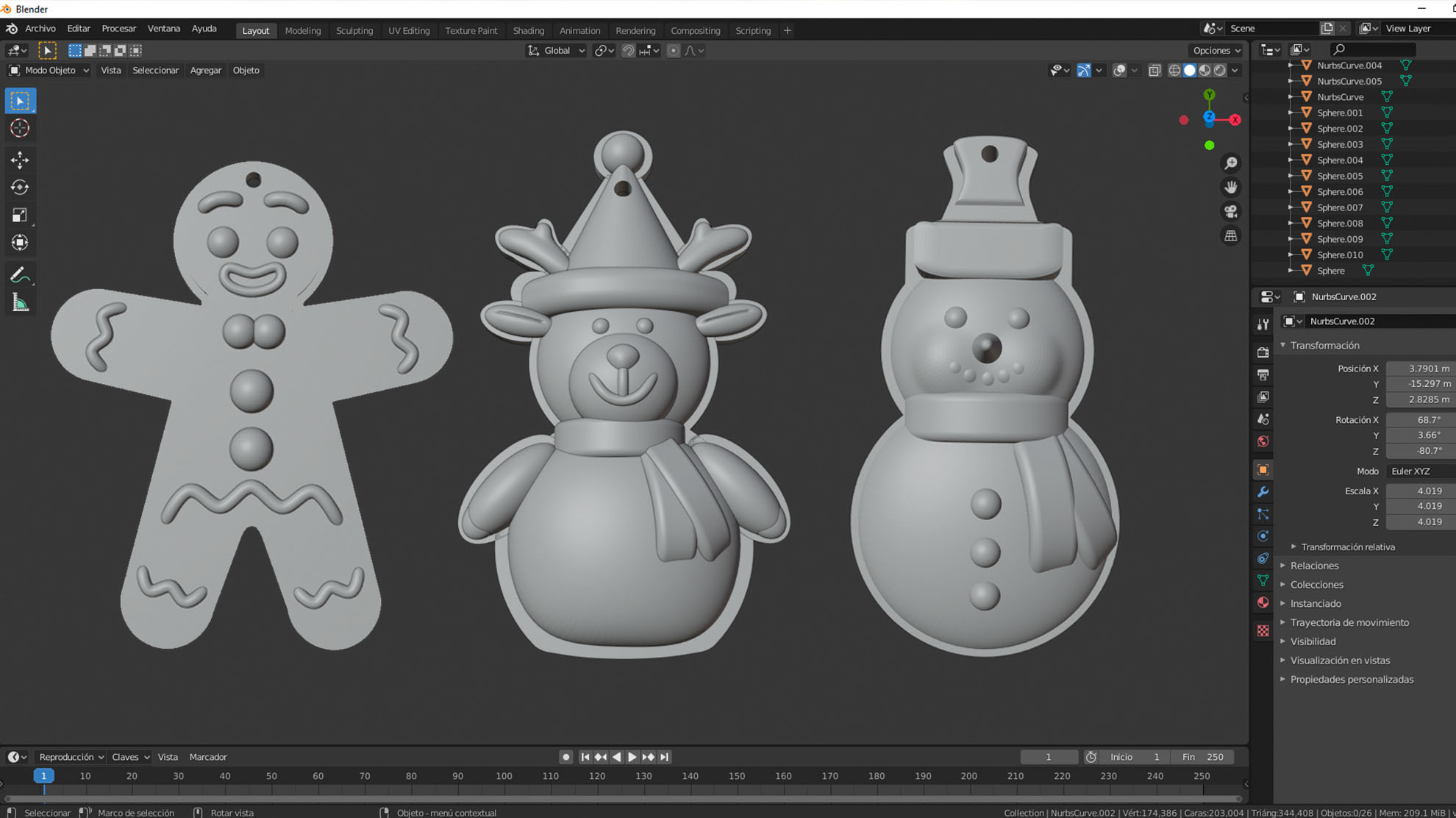This screenshot has width=1456, height=818.
Task: Select the Scale tool
Action: [x=20, y=215]
